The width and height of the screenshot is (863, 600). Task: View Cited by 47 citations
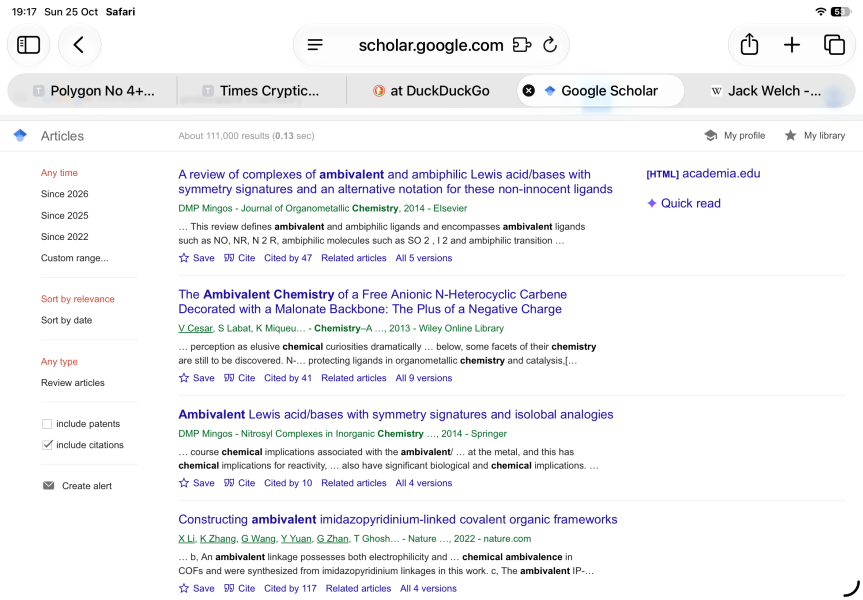(x=288, y=258)
